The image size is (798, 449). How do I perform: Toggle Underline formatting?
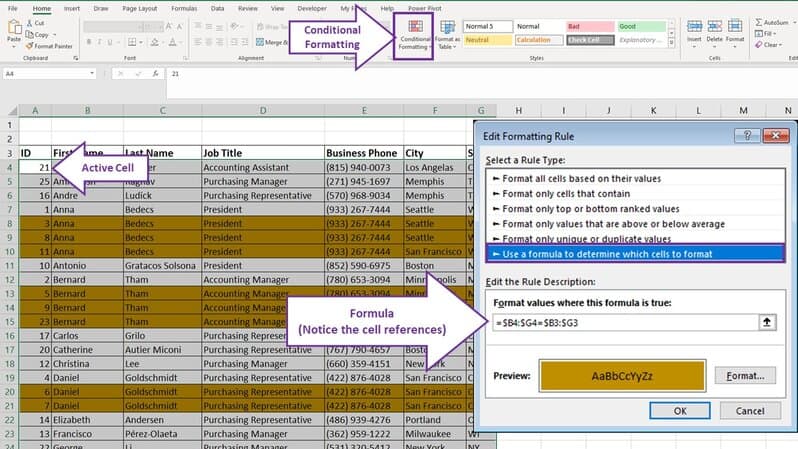click(x=110, y=42)
